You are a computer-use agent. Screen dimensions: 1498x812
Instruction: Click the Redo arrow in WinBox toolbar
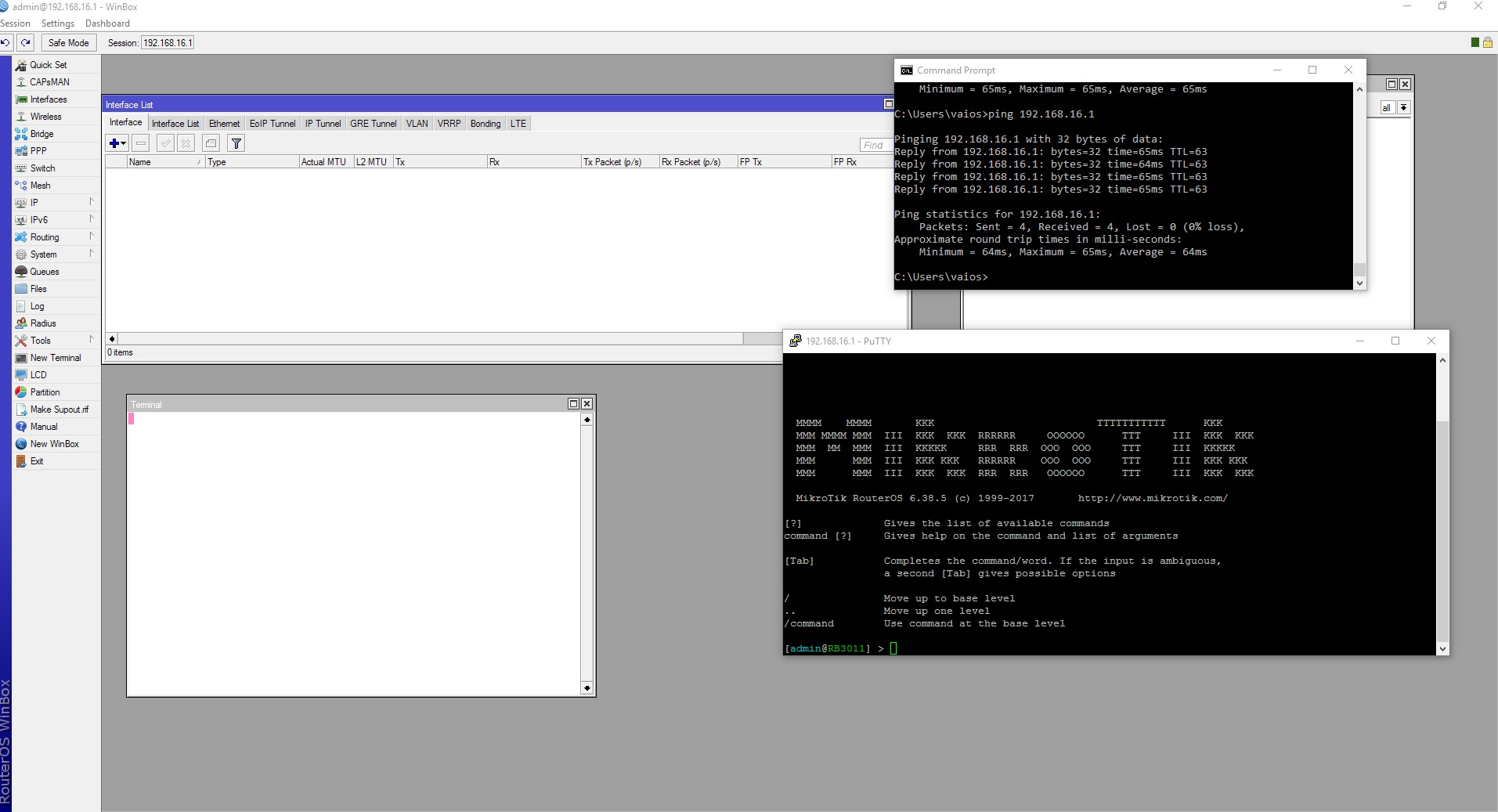(x=26, y=43)
